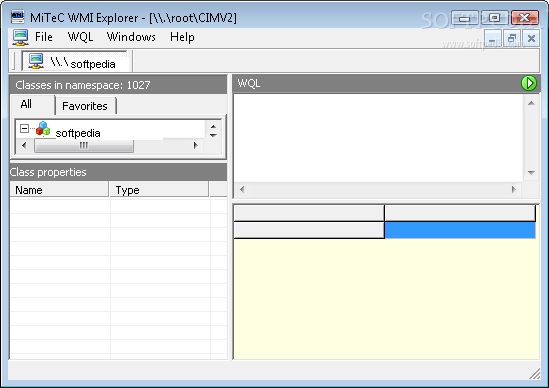
Task: Open the File menu
Action: (44, 37)
